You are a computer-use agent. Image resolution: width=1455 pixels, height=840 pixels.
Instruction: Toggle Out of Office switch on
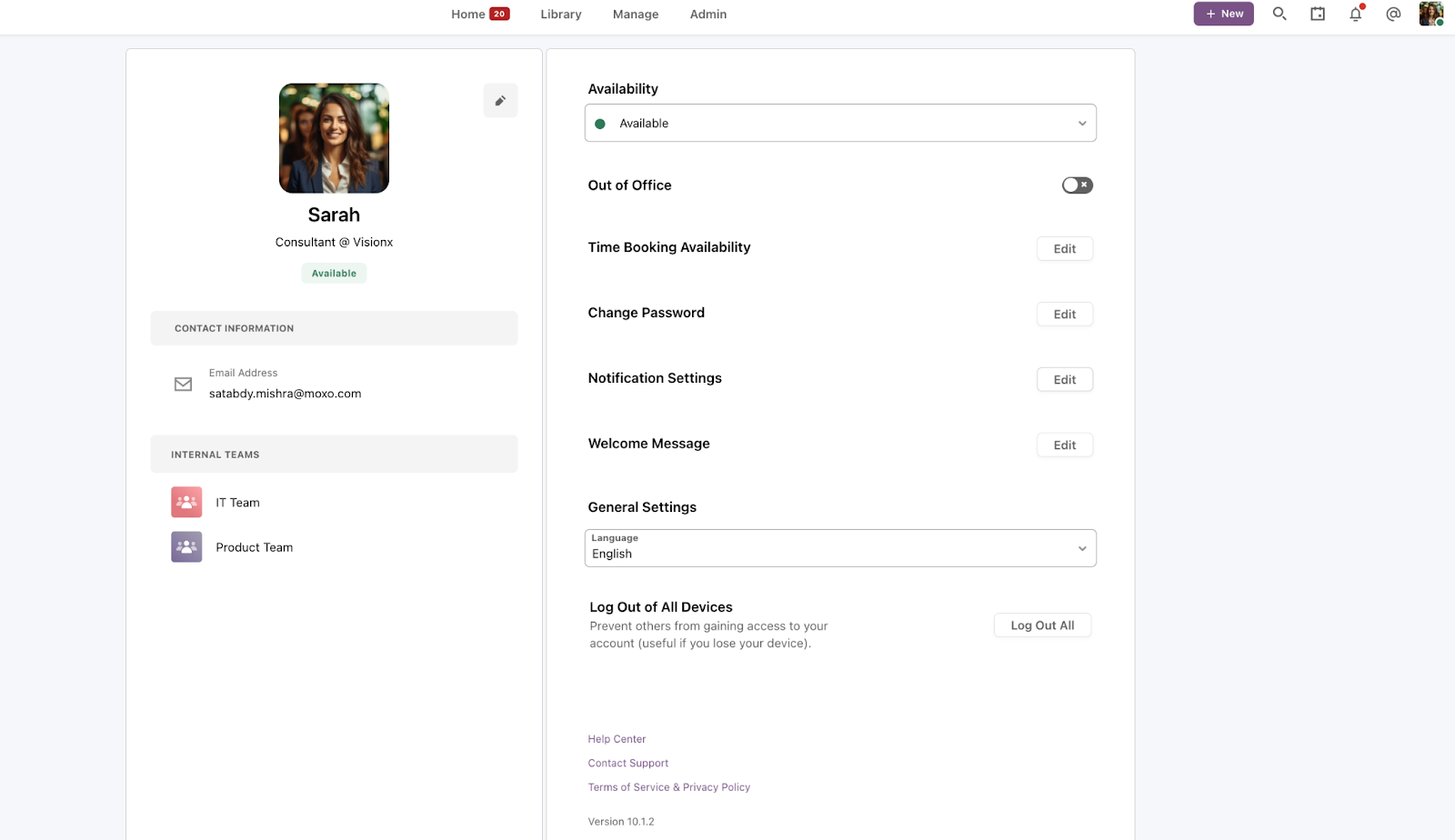(1076, 185)
